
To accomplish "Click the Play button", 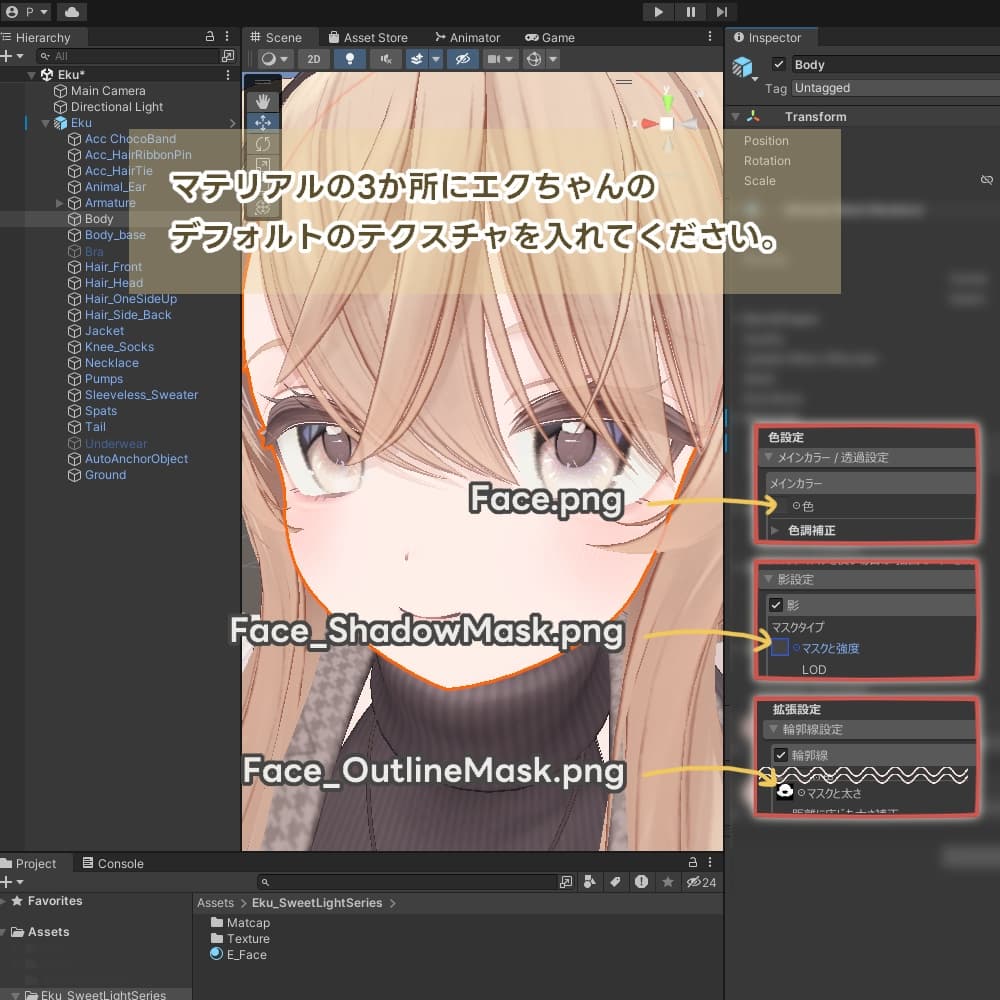I will tap(658, 12).
